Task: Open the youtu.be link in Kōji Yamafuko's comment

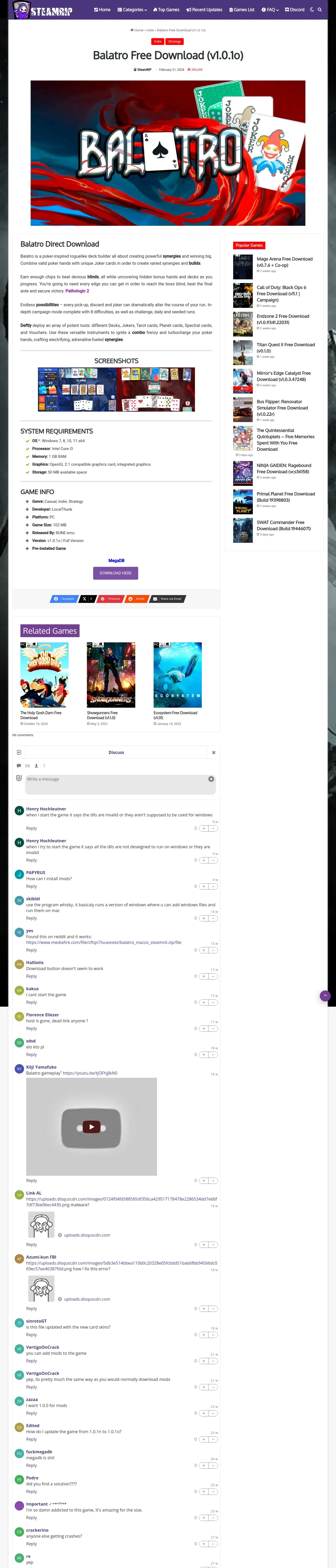Action: tap(90, 1073)
